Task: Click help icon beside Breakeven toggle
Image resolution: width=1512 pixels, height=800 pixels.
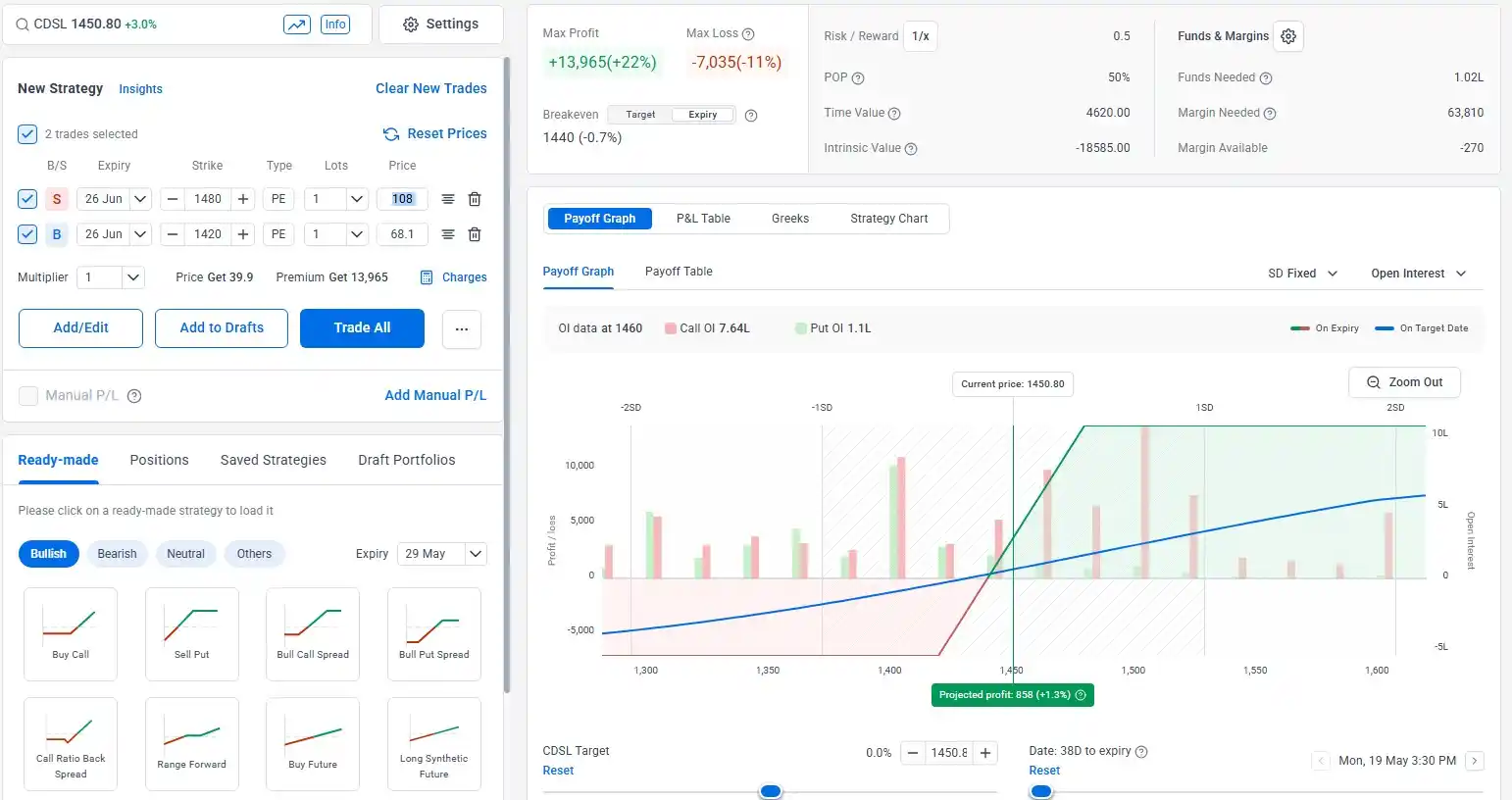Action: 751,116
